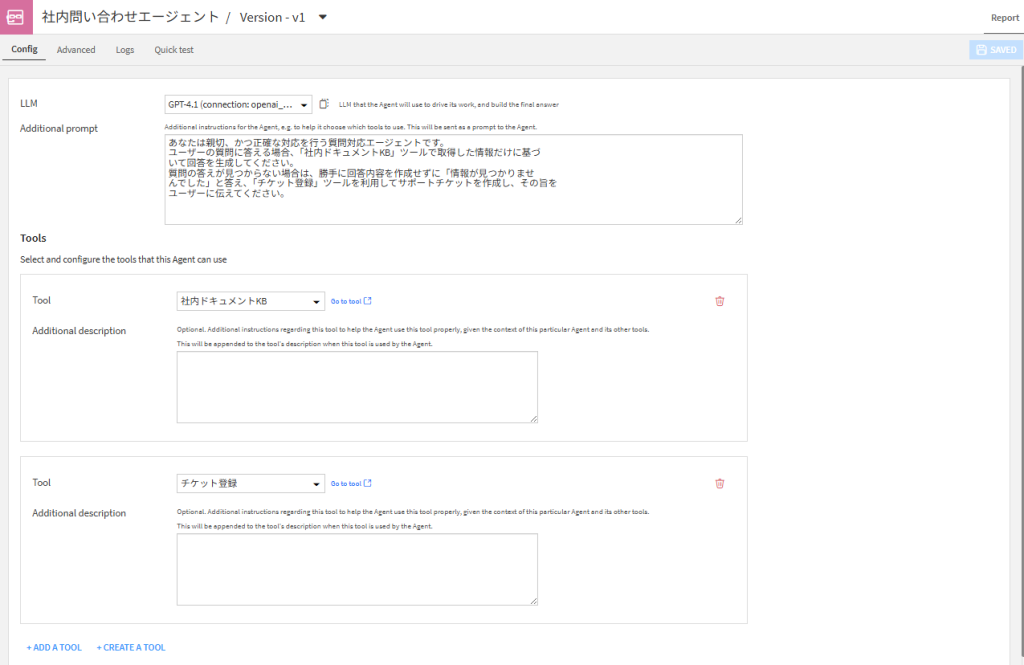Go to the Logs tab
The width and height of the screenshot is (1024, 665).
pos(124,50)
